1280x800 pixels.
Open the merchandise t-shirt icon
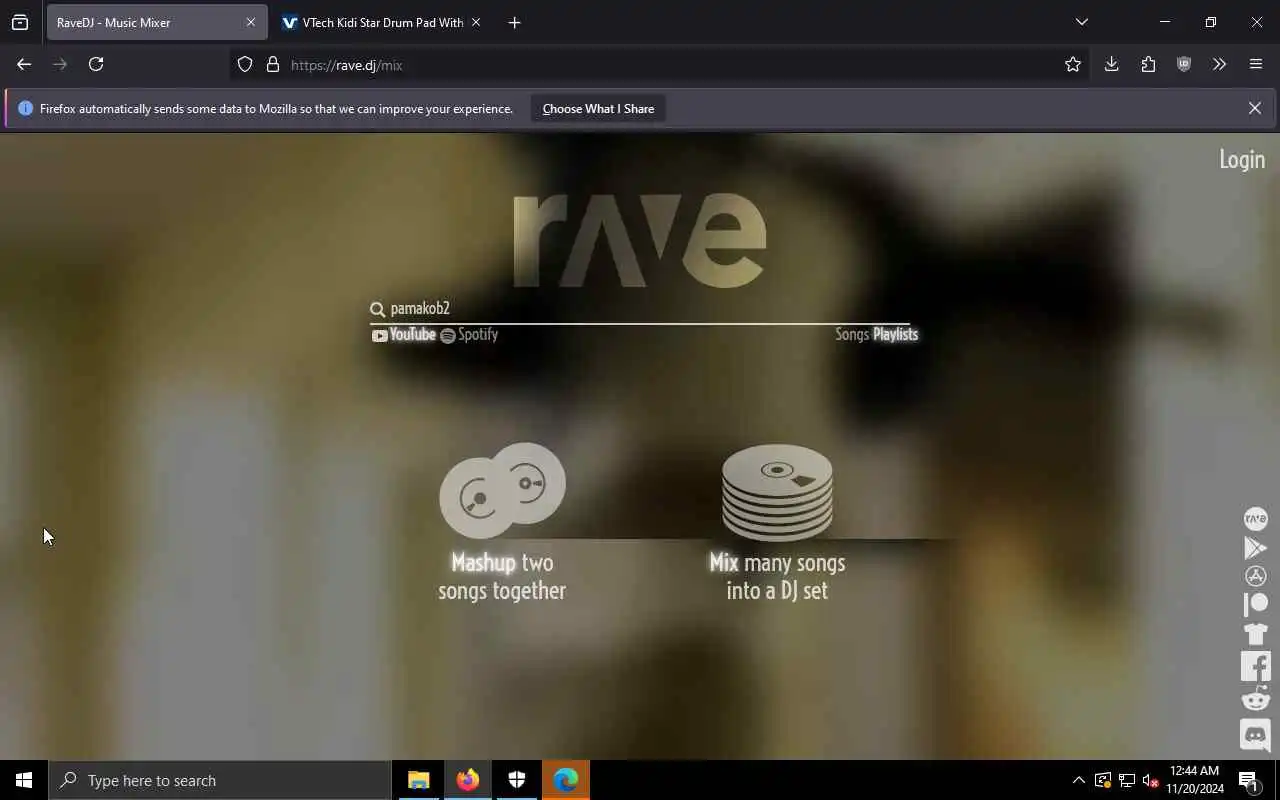(1255, 633)
